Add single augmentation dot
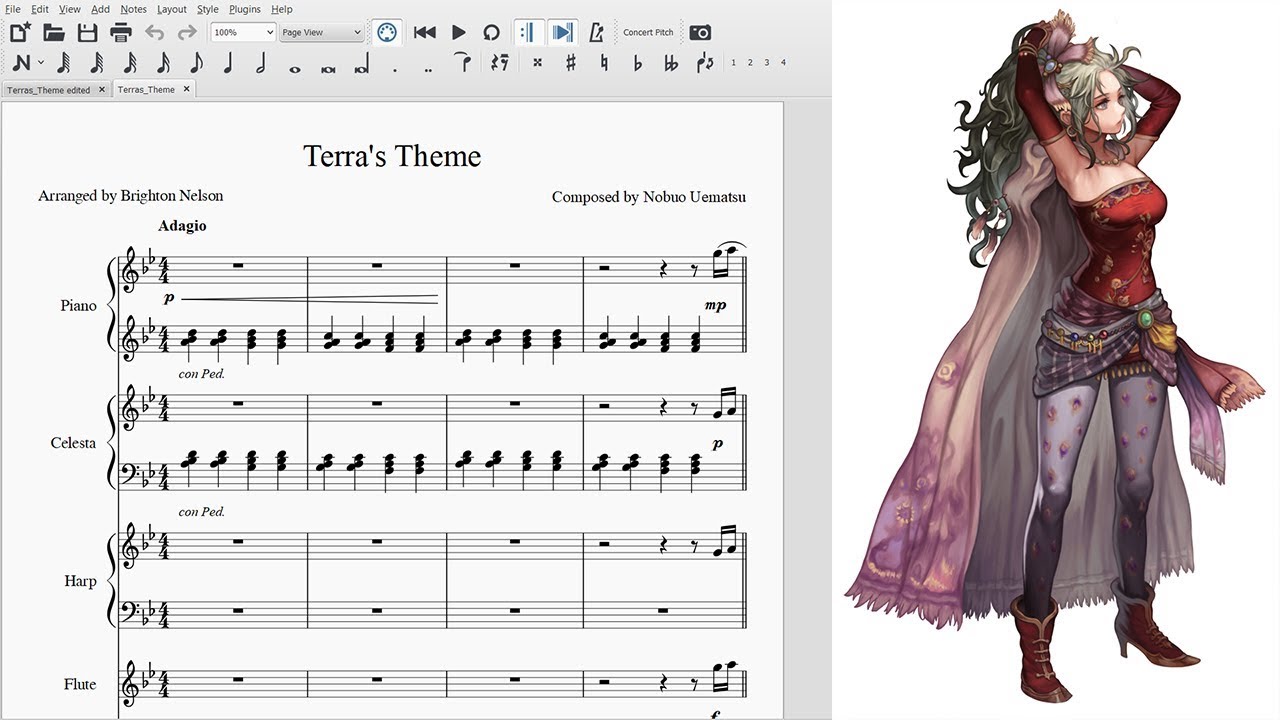 [x=395, y=69]
